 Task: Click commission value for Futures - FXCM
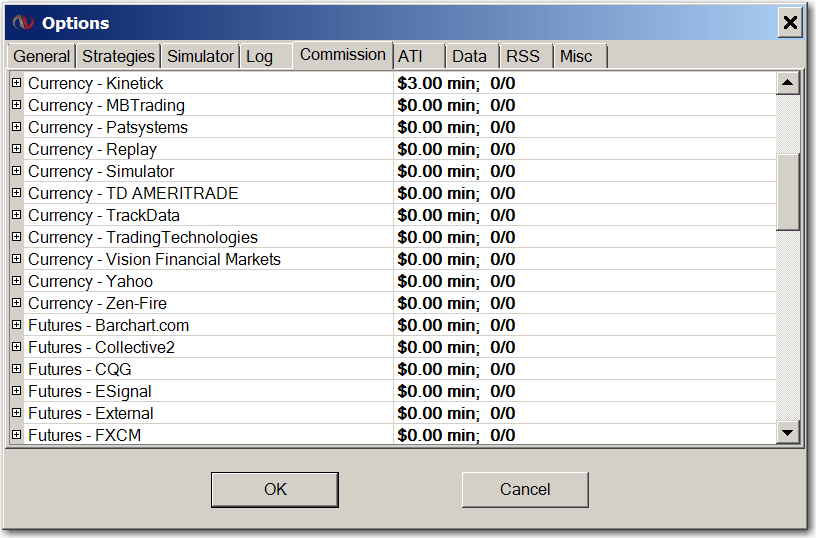coord(456,435)
